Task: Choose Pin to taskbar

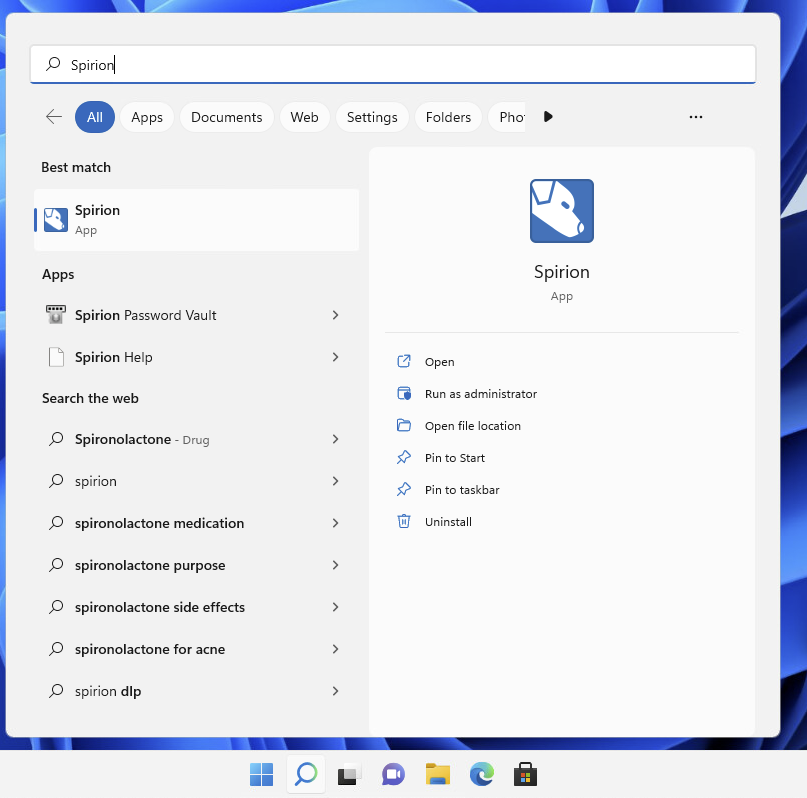Action: pyautogui.click(x=462, y=489)
